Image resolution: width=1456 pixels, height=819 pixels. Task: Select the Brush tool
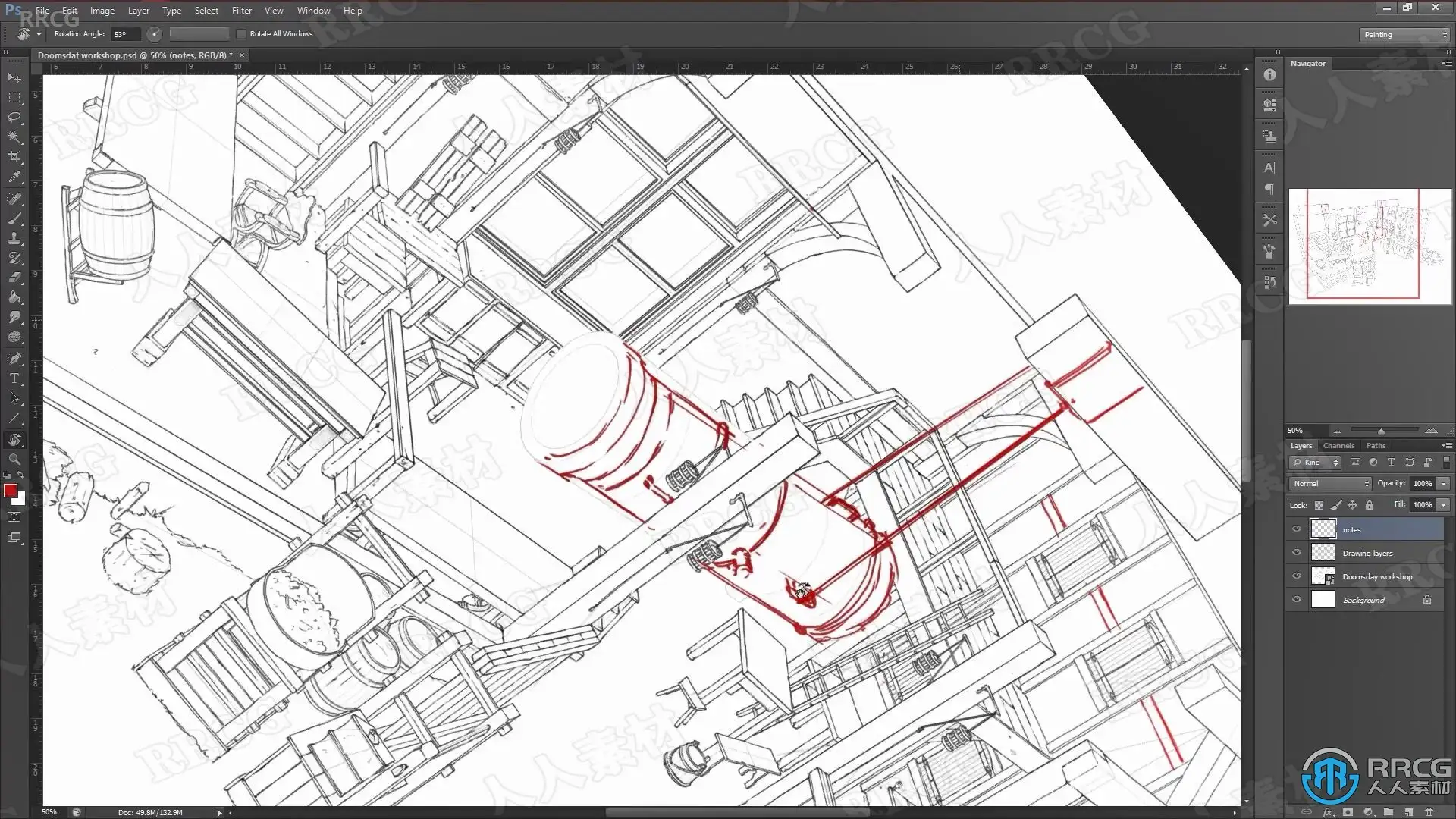[x=14, y=218]
